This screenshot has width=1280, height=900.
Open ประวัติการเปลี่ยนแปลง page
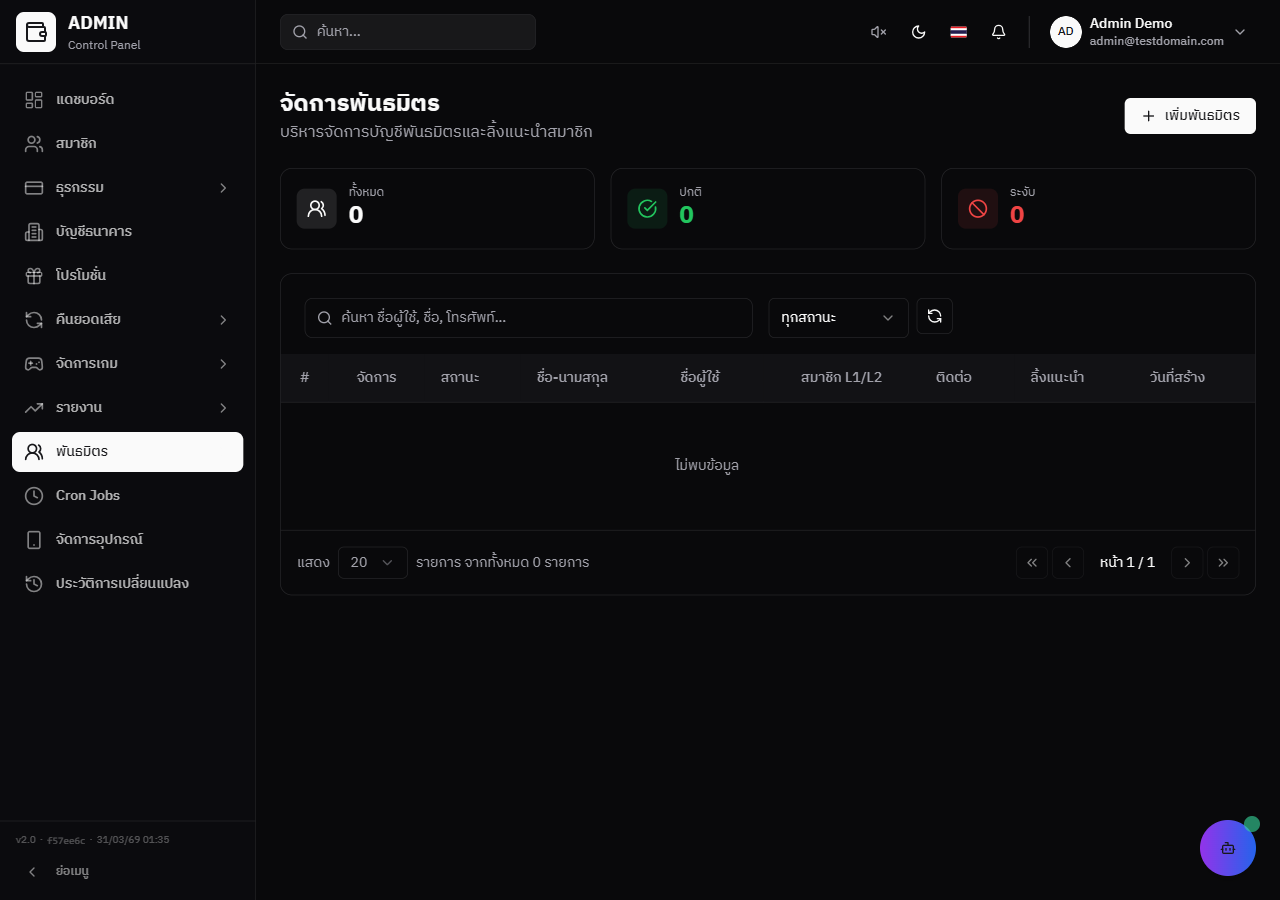[127, 584]
